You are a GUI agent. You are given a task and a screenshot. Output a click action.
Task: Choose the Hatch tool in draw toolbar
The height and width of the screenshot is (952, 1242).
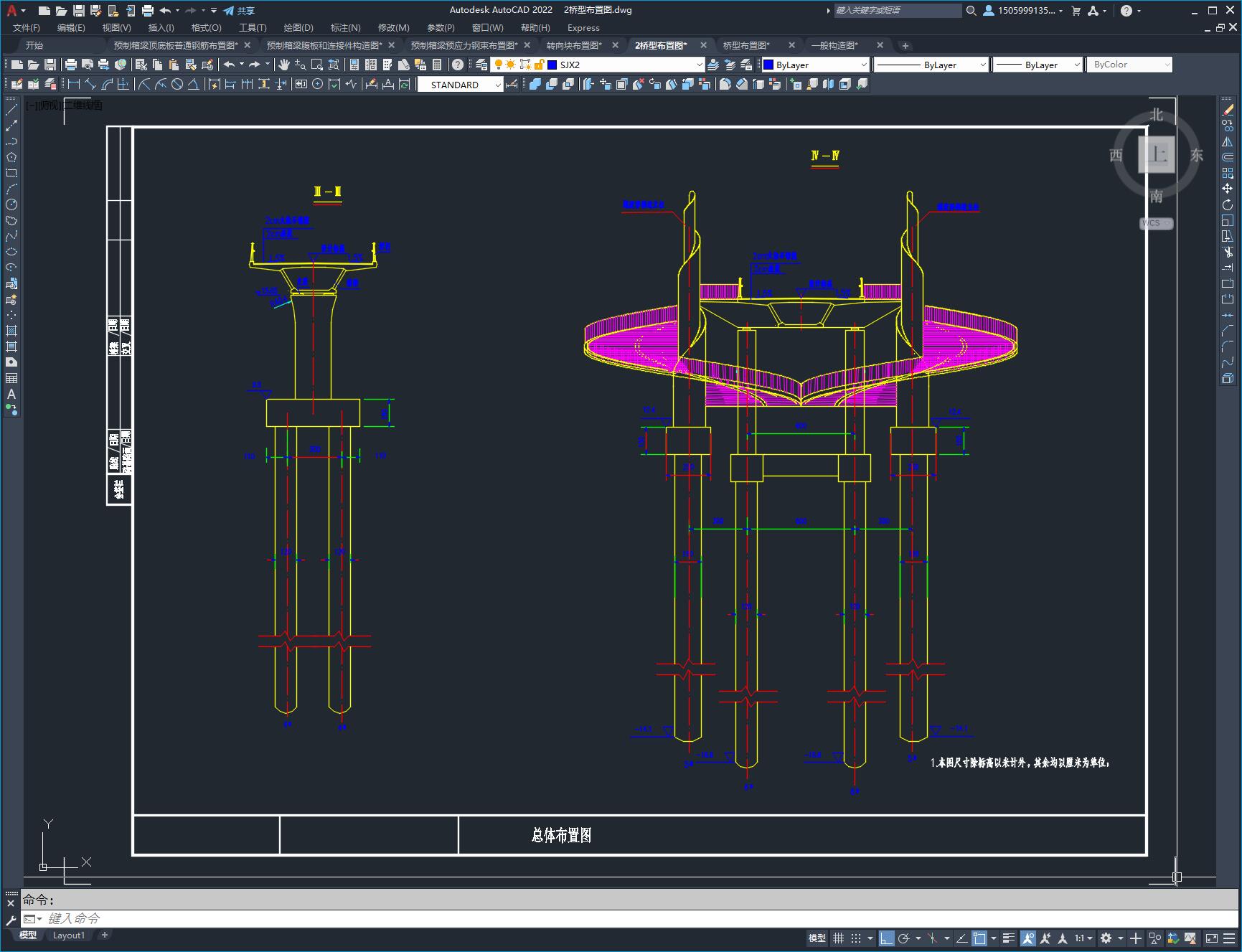[11, 331]
